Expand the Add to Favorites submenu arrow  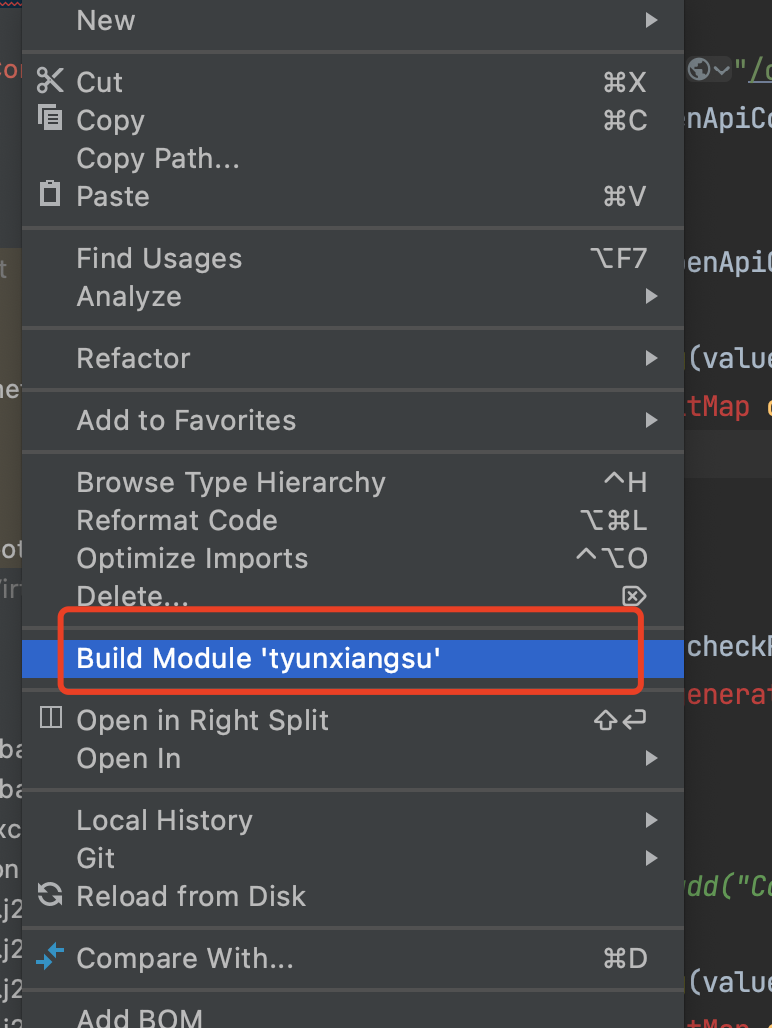pyautogui.click(x=651, y=420)
